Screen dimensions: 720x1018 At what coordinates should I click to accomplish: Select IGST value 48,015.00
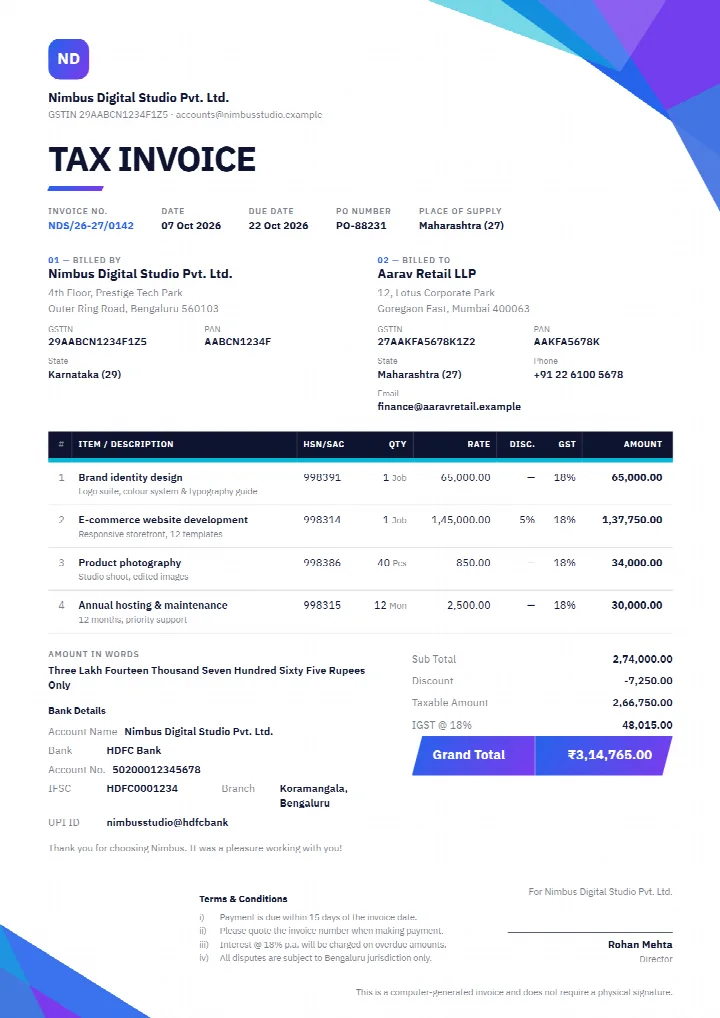(647, 725)
